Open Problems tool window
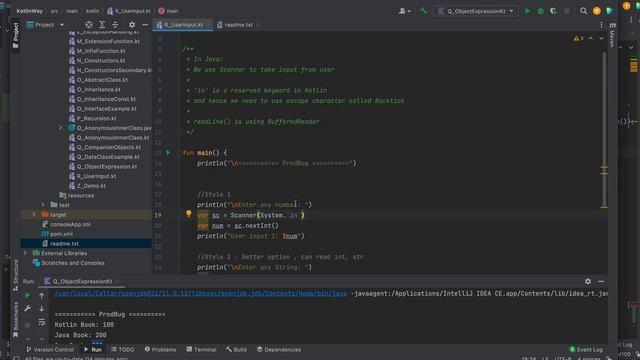Viewport: 640px width, 360px height. (x=160, y=349)
